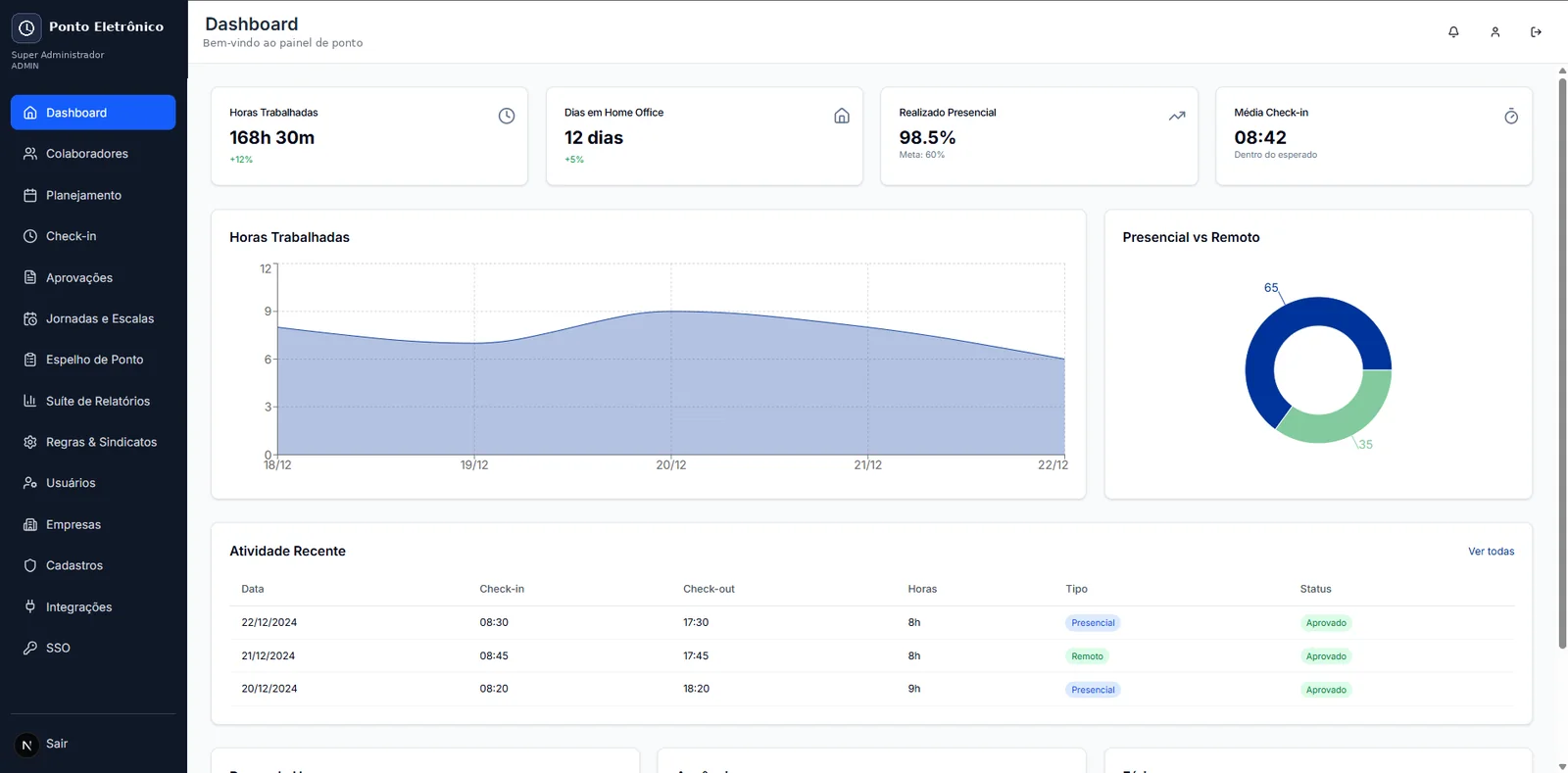Click the Suite de Relatórios chart icon
Image resolution: width=1568 pixels, height=773 pixels.
tap(30, 401)
